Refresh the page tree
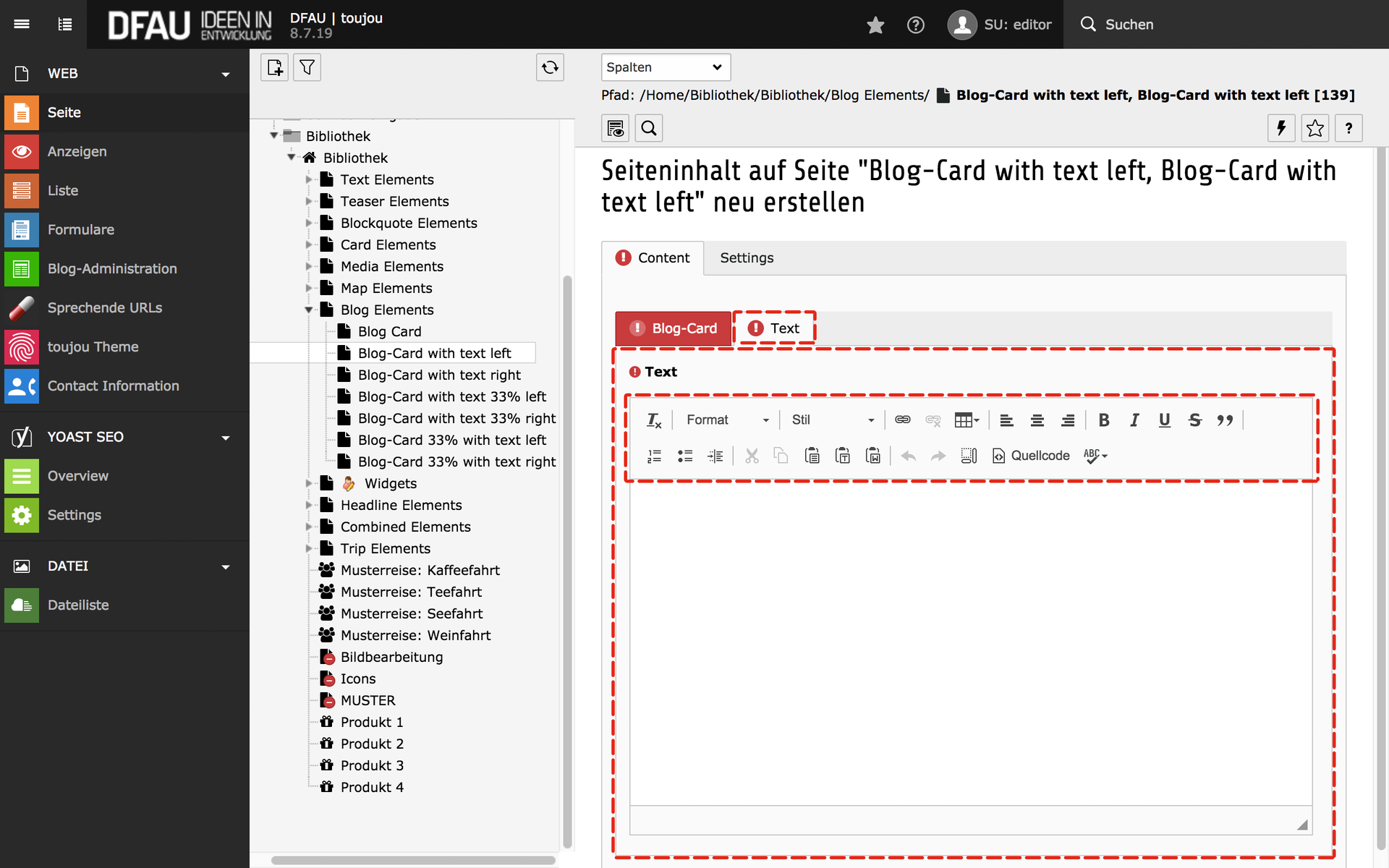Screen dimensions: 1389x868 click(550, 67)
